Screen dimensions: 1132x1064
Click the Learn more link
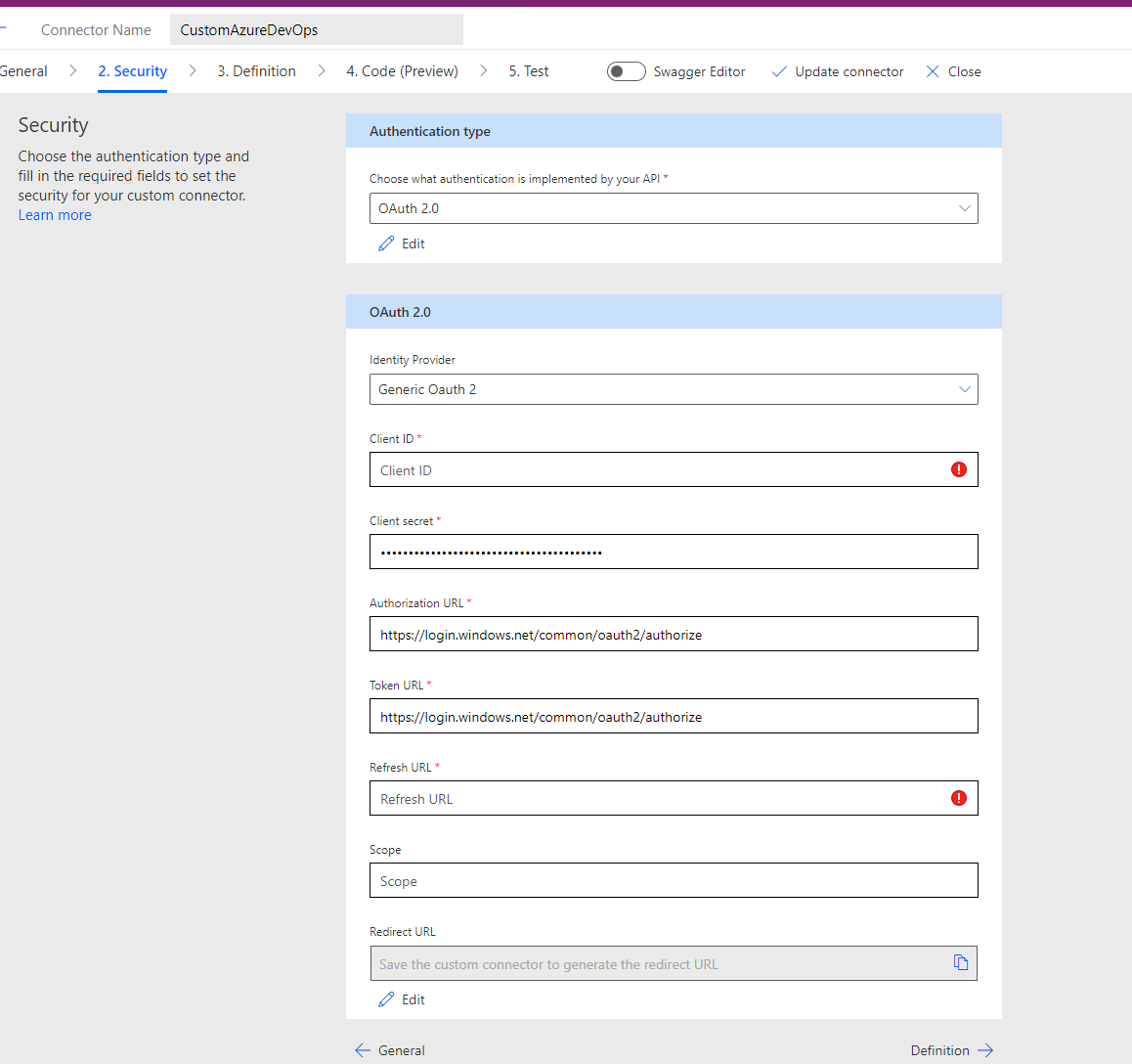click(x=54, y=214)
